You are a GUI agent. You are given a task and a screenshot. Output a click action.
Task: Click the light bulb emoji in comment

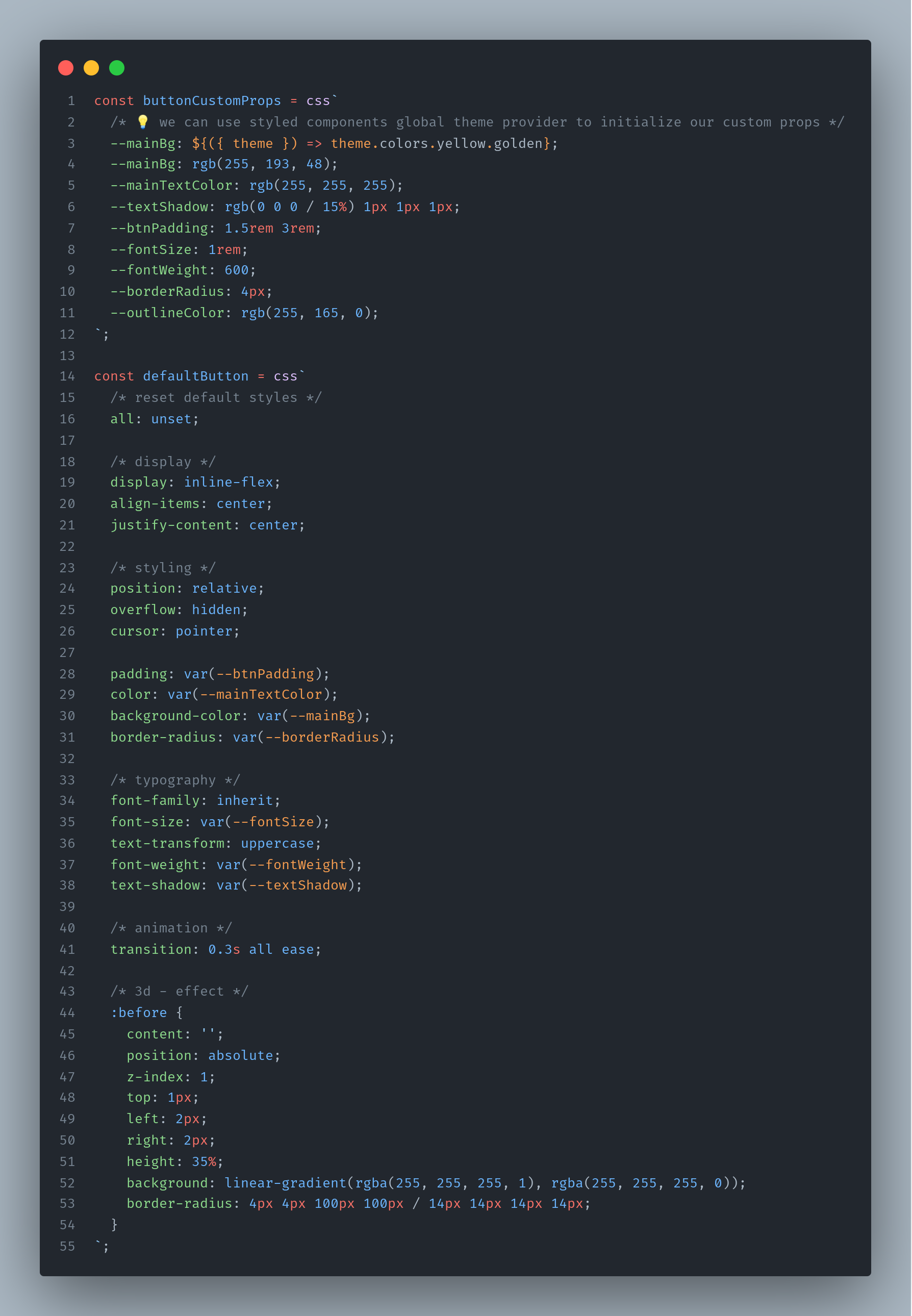coord(143,122)
